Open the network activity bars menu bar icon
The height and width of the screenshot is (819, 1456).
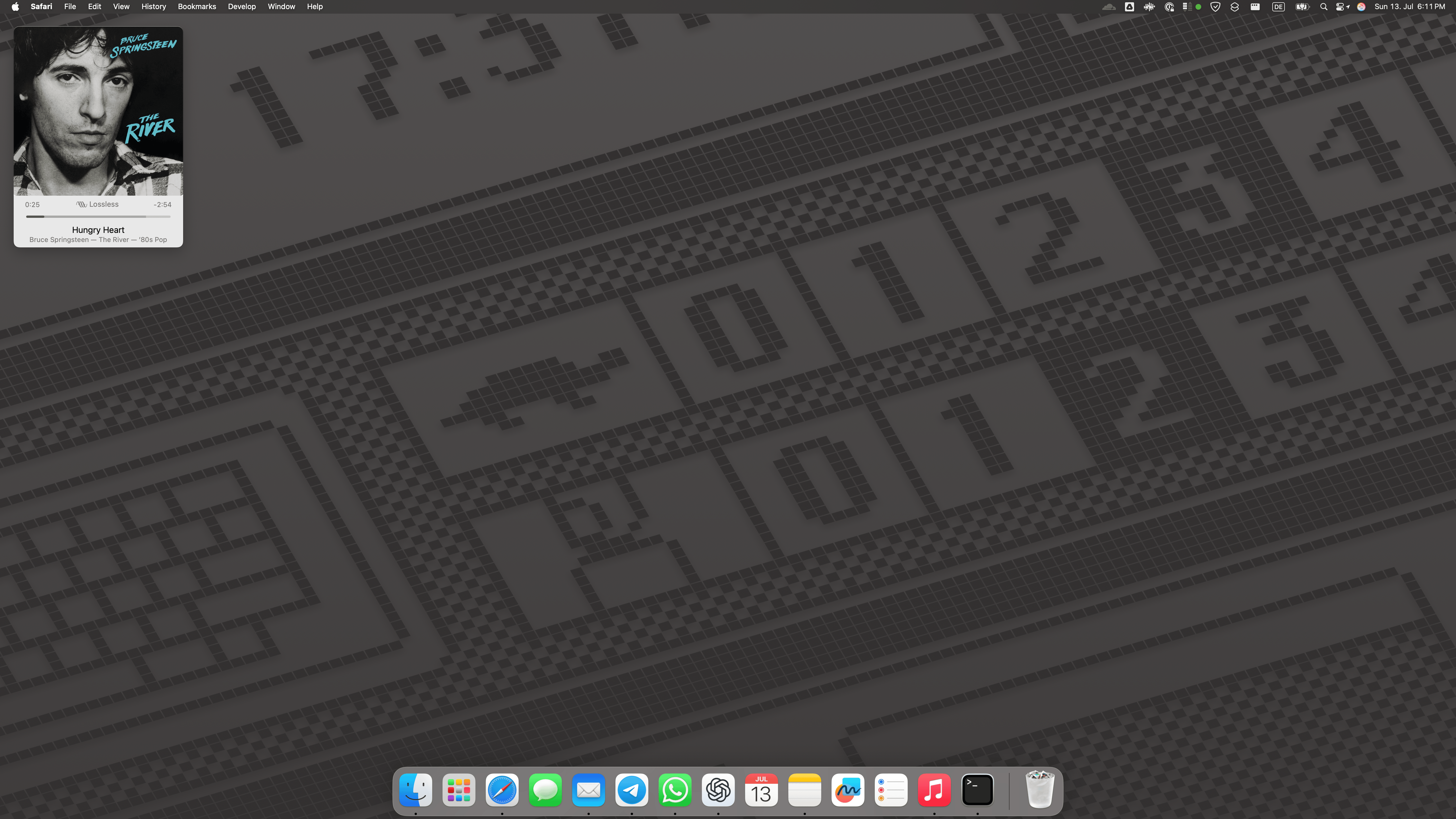tap(1187, 7)
